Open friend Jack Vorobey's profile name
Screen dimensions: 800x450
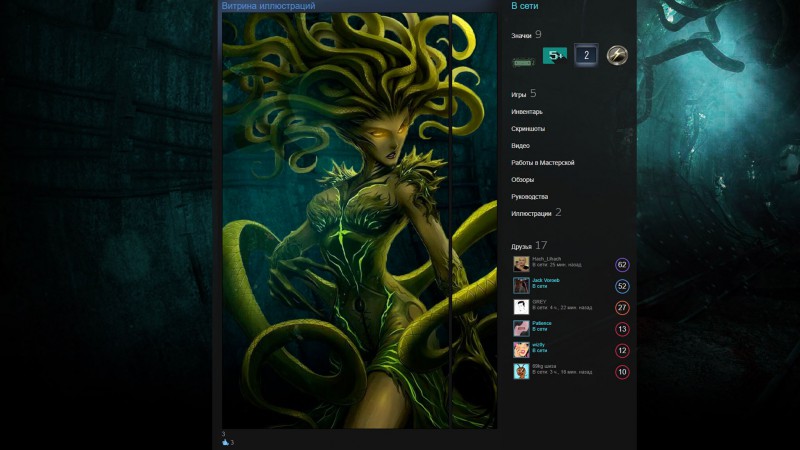click(x=546, y=281)
